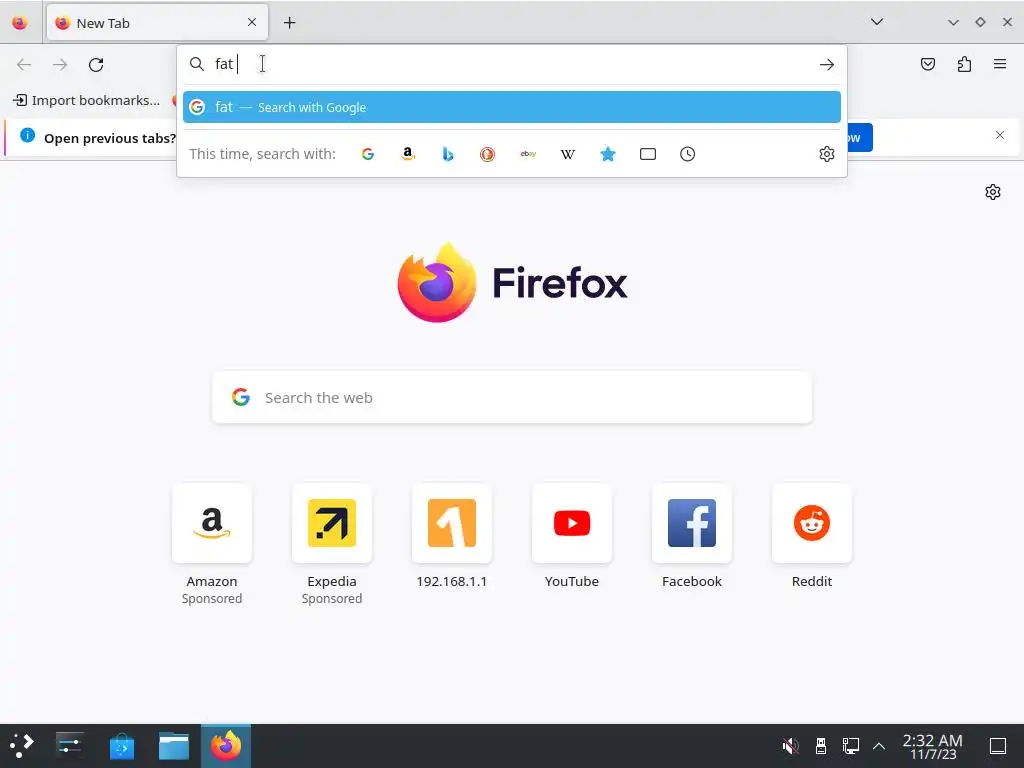Open the Firefox application menu
This screenshot has height=768, width=1024.
point(1000,64)
